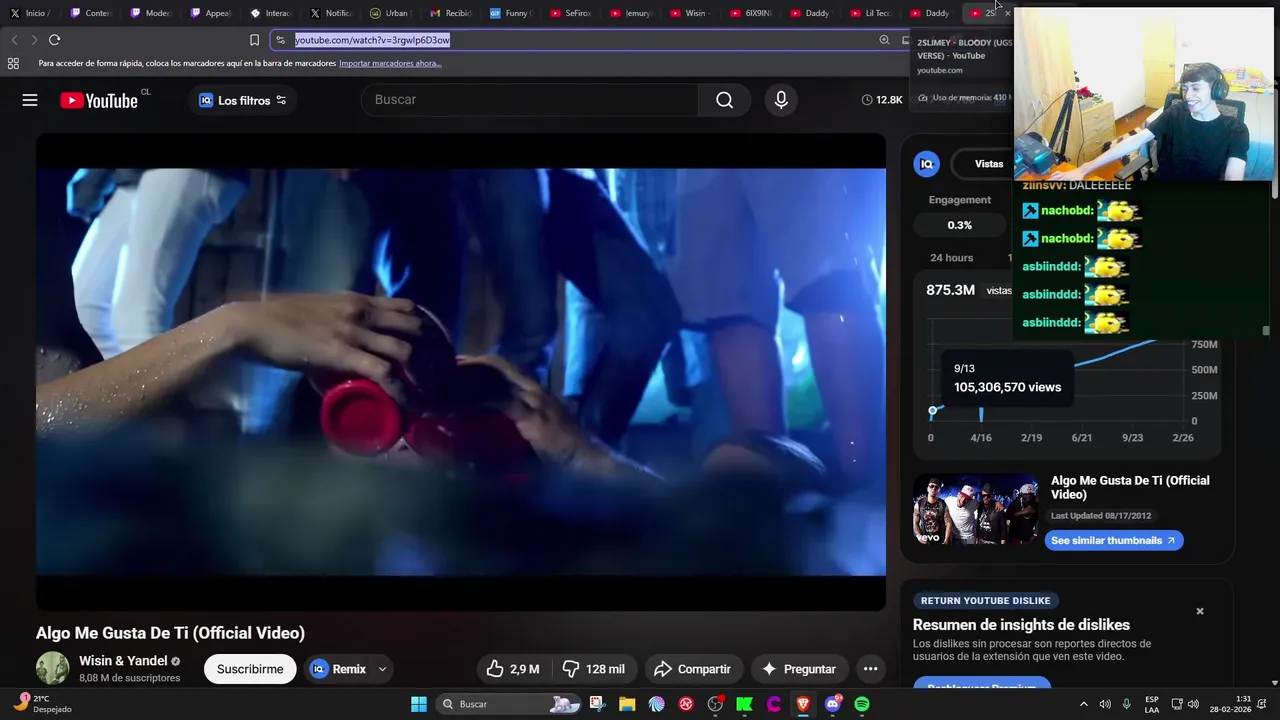Click the 875.3M views count
Screen dimensions: 1280x720
[x=950, y=290]
